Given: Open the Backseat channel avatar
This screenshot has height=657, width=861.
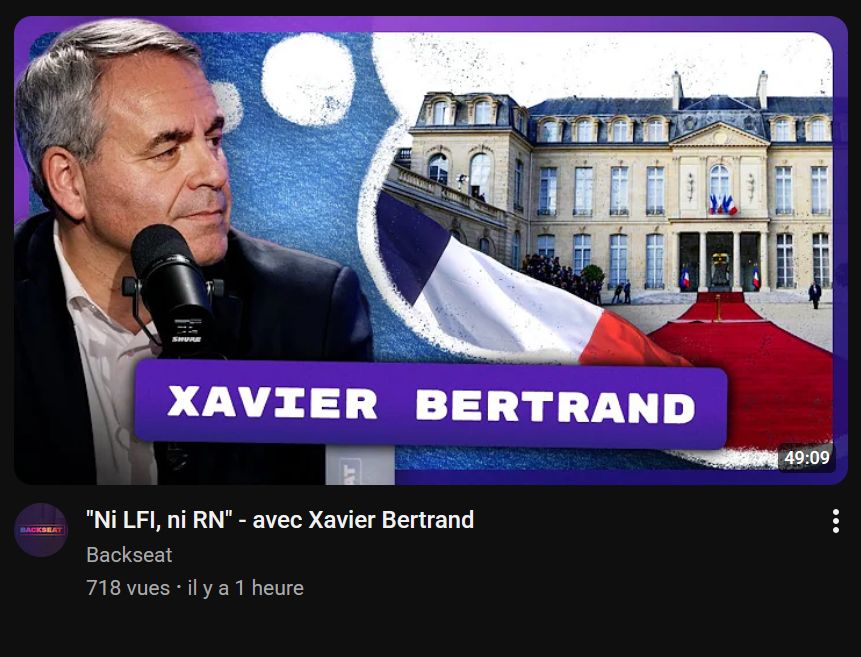Looking at the screenshot, I should [41, 530].
